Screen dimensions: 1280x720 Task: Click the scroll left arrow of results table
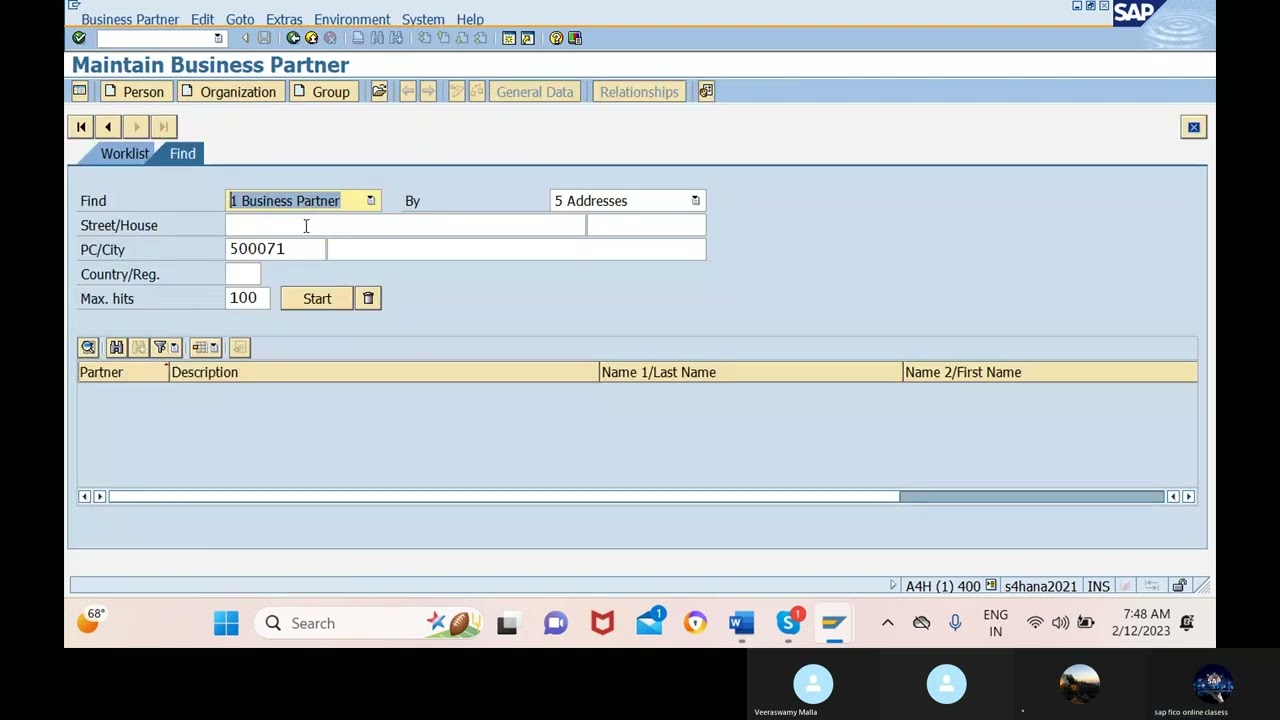84,496
